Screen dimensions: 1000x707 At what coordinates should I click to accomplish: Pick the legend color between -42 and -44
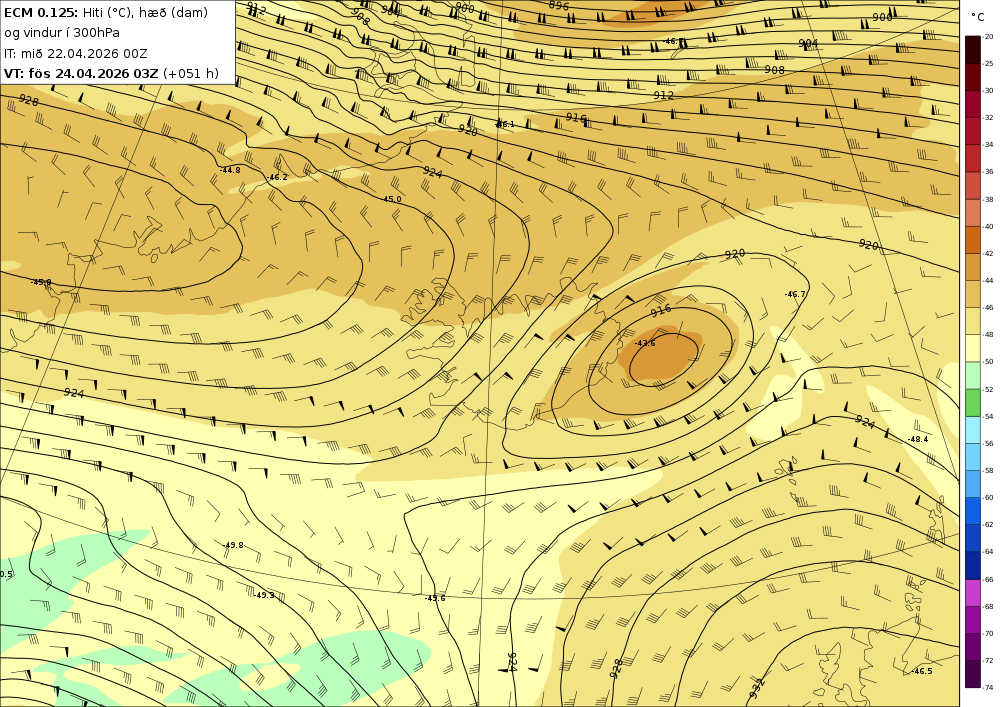[x=973, y=266]
